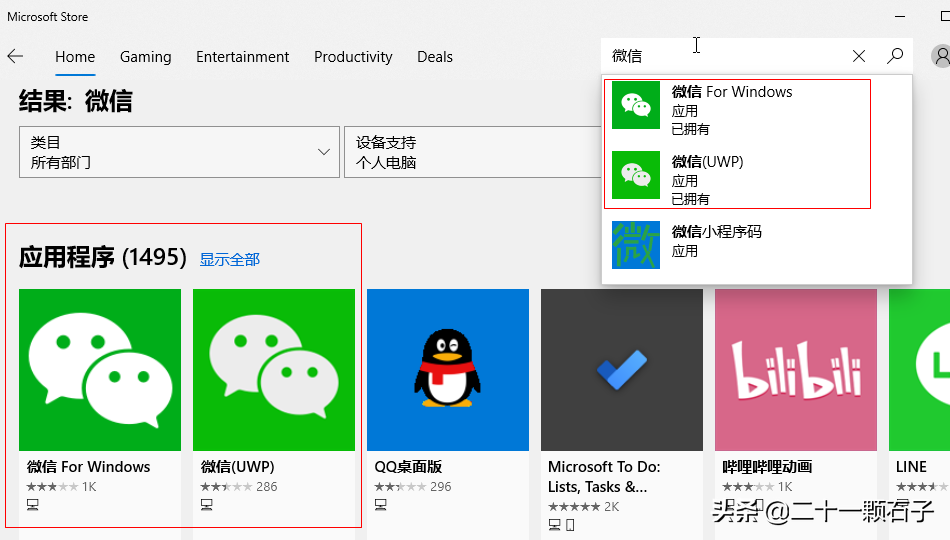Click PC device icon under 微信 For Windows
The height and width of the screenshot is (540, 950).
click(33, 505)
